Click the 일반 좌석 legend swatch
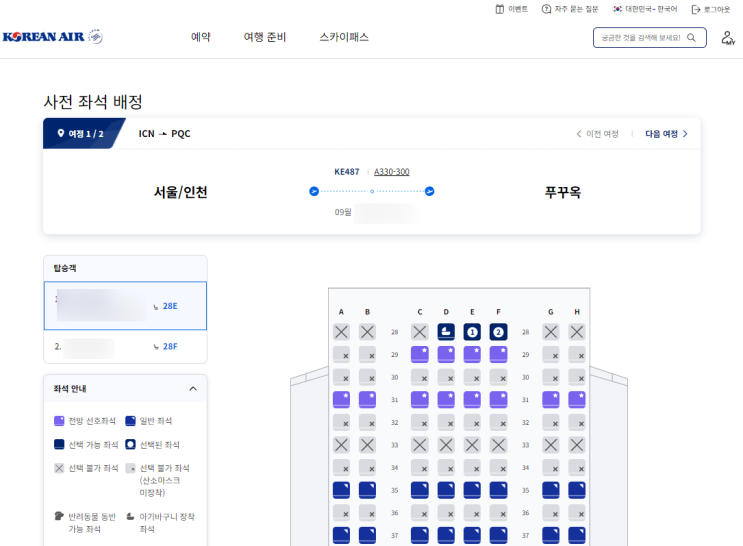The height and width of the screenshot is (546, 743). (130, 421)
